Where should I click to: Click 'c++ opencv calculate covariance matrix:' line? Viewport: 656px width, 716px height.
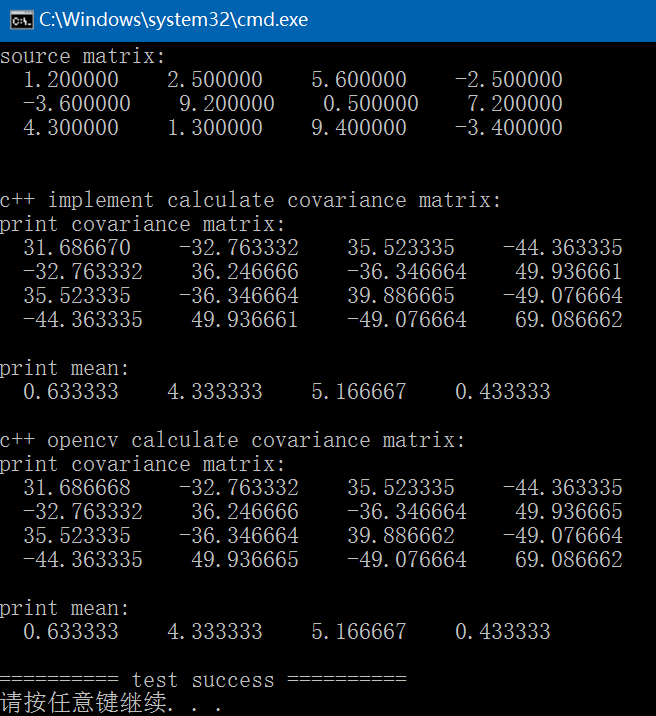232,440
